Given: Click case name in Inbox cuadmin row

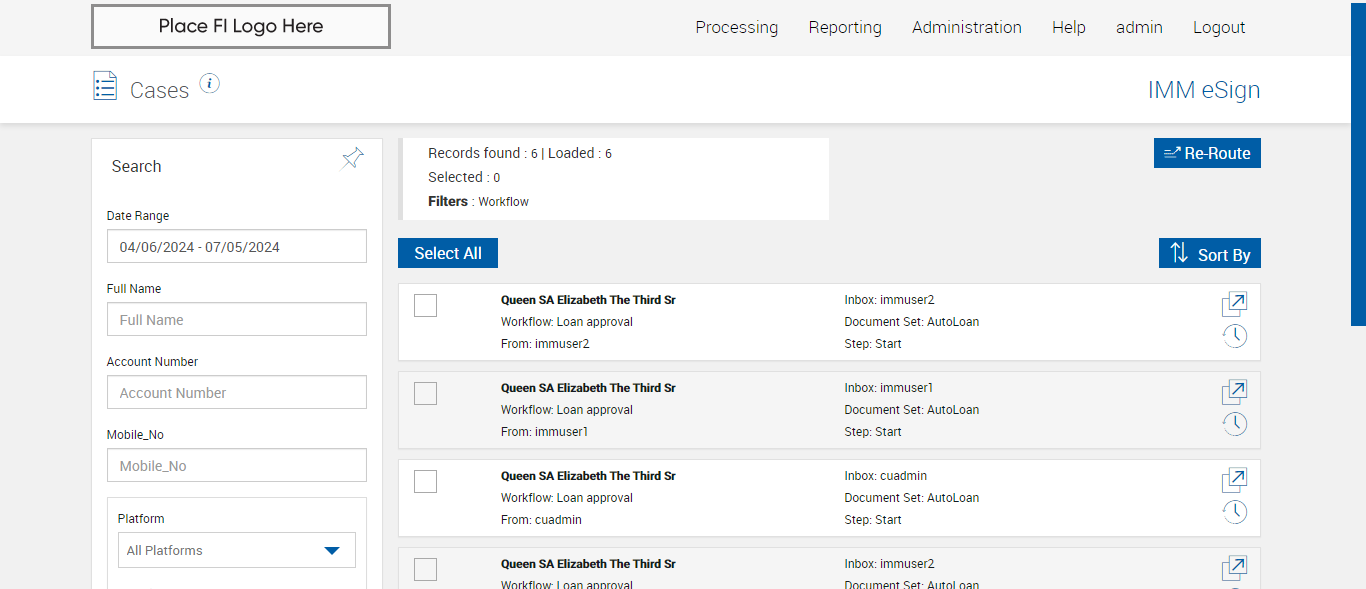Looking at the screenshot, I should pos(588,476).
